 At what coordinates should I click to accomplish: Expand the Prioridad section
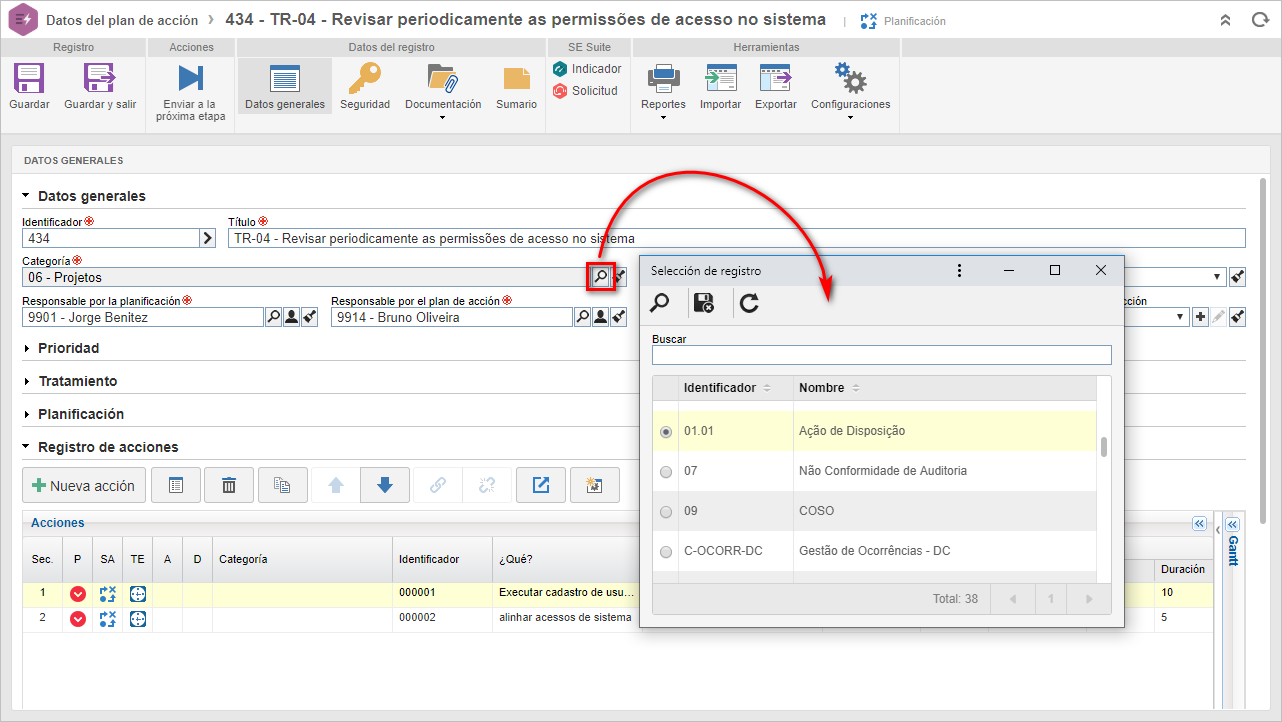pos(26,348)
